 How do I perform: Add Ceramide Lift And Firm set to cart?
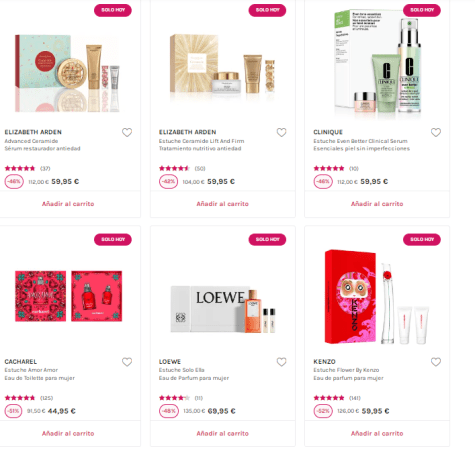point(222,204)
